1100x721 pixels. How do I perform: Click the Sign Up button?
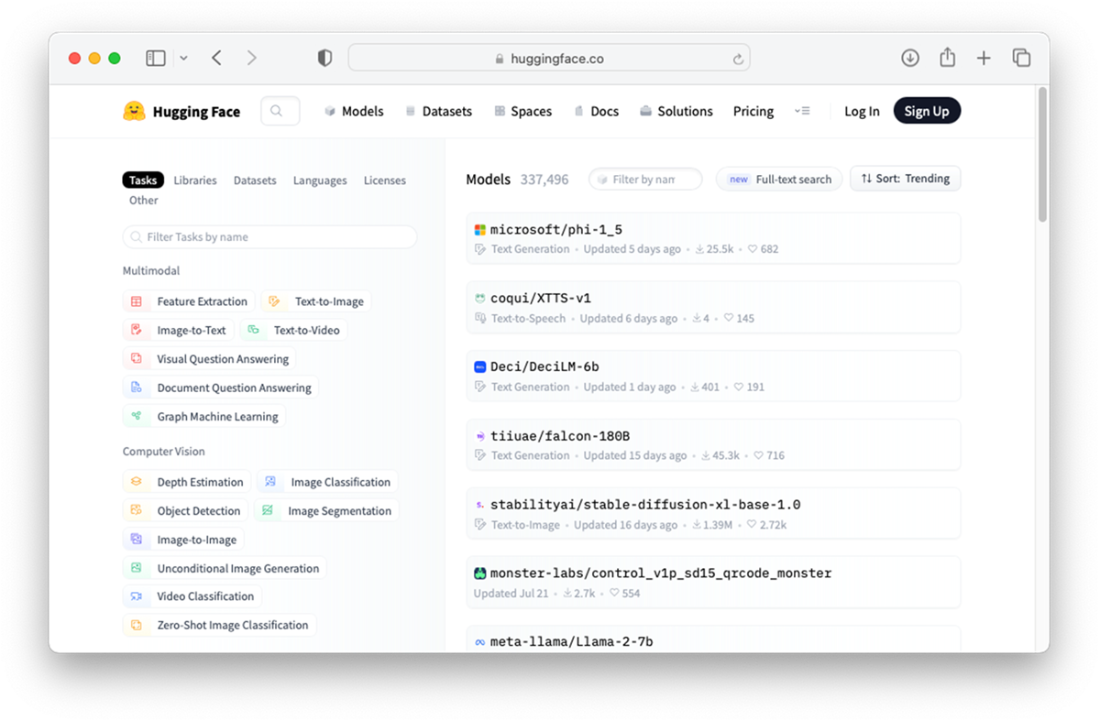(926, 111)
